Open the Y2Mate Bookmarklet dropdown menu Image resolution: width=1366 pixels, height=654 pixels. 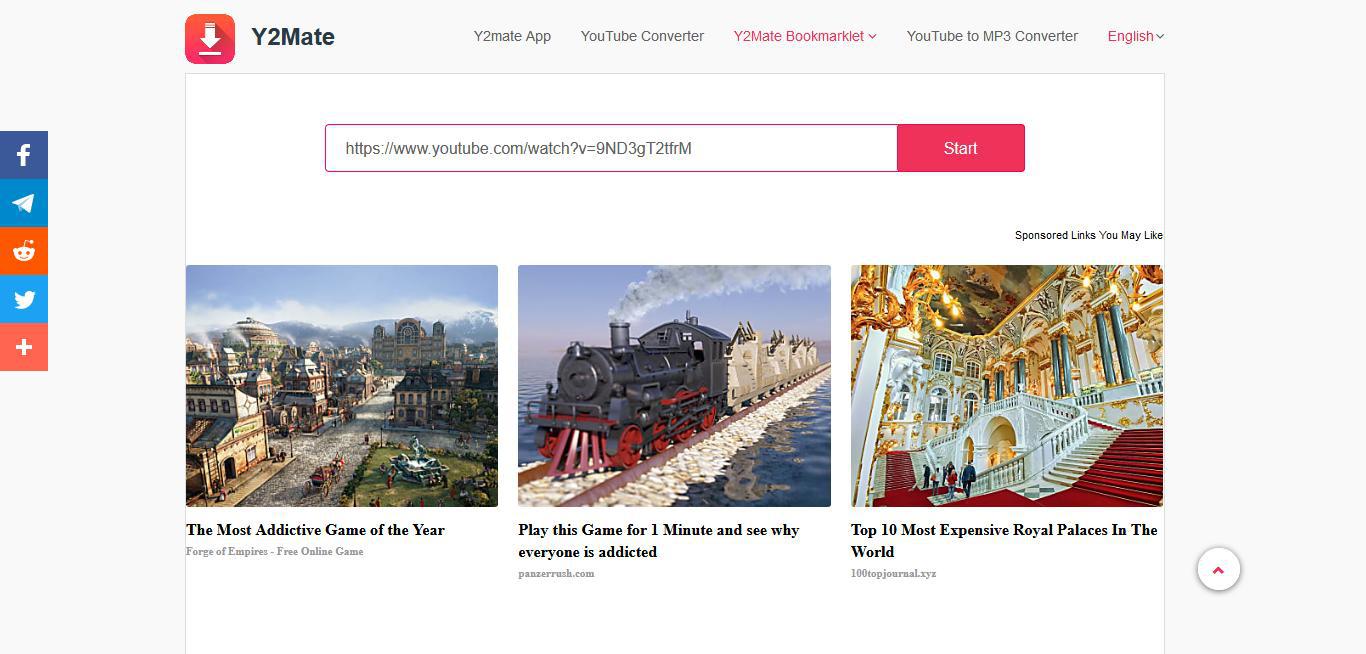[805, 36]
